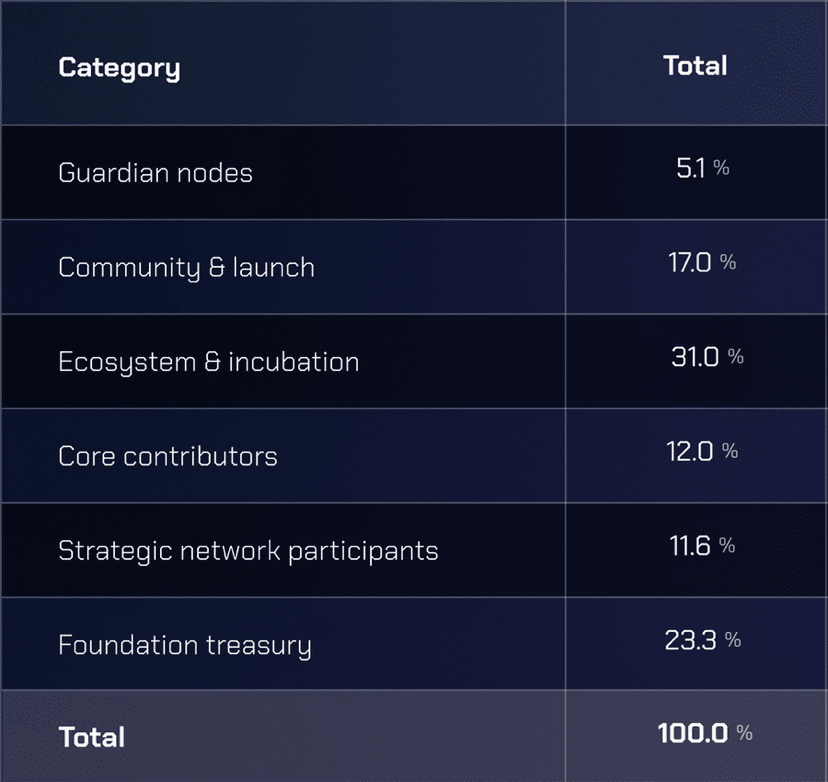Screen dimensions: 828x782
Task: Click the 31.0 allocation value
Action: tap(695, 357)
